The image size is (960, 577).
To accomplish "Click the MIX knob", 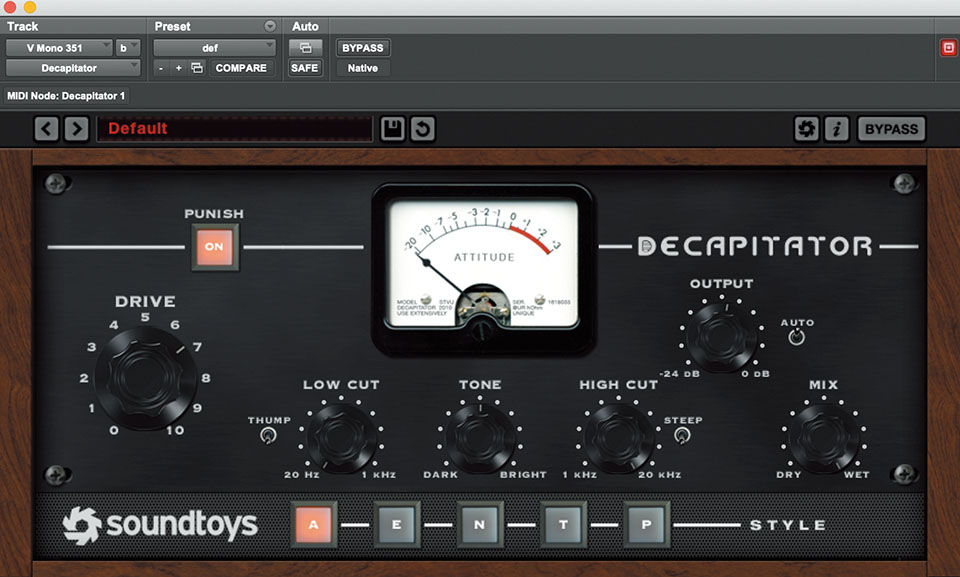I will click(823, 437).
